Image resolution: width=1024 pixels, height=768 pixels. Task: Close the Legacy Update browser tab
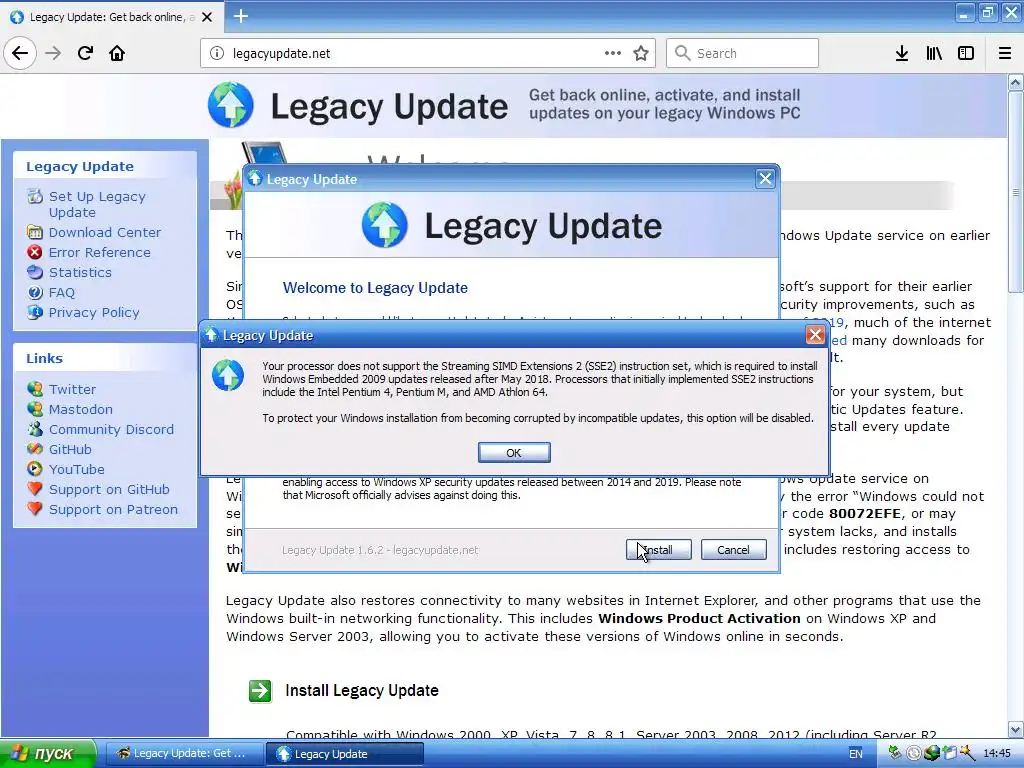[x=207, y=17]
